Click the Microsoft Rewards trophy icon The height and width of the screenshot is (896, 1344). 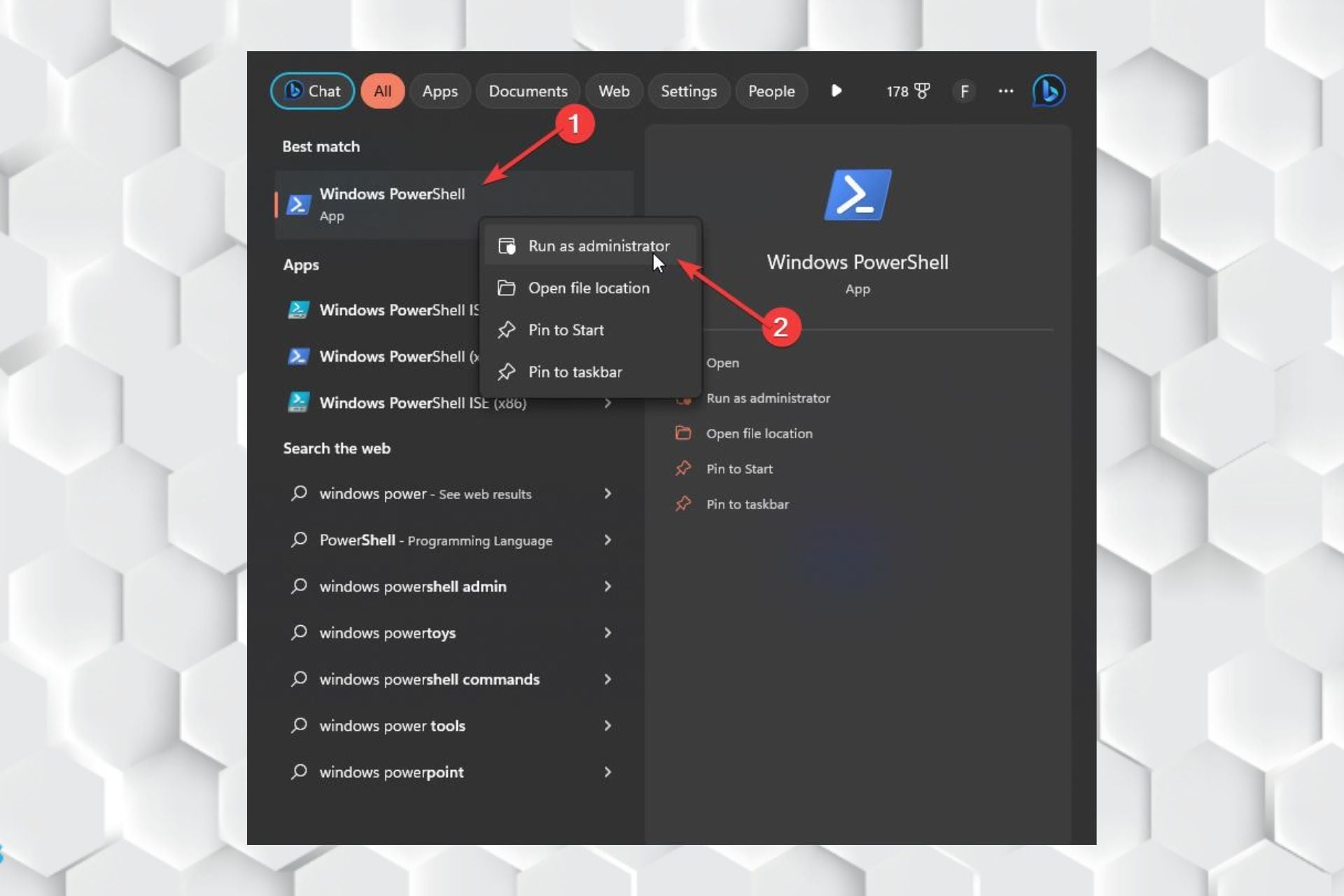(x=920, y=91)
